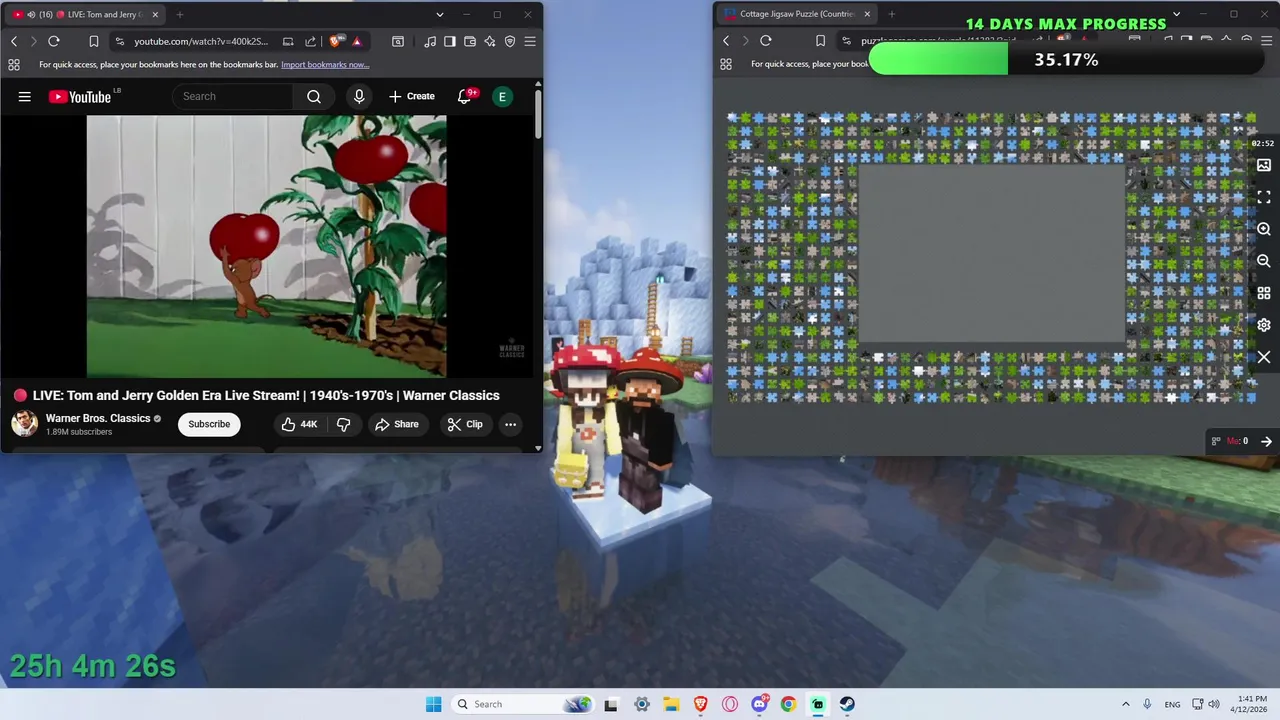Select the Cottage Jigsaw Puzzle tab
Image resolution: width=1280 pixels, height=720 pixels.
click(x=797, y=14)
